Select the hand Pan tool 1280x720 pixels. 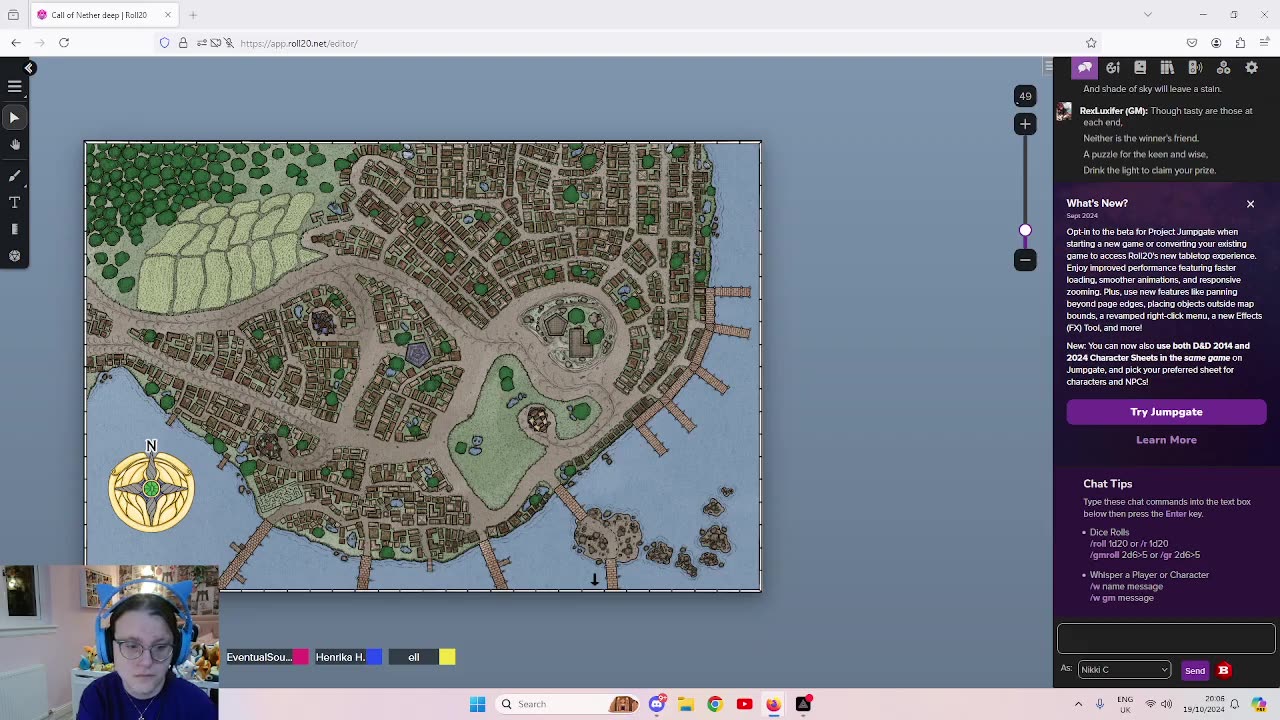[x=15, y=145]
